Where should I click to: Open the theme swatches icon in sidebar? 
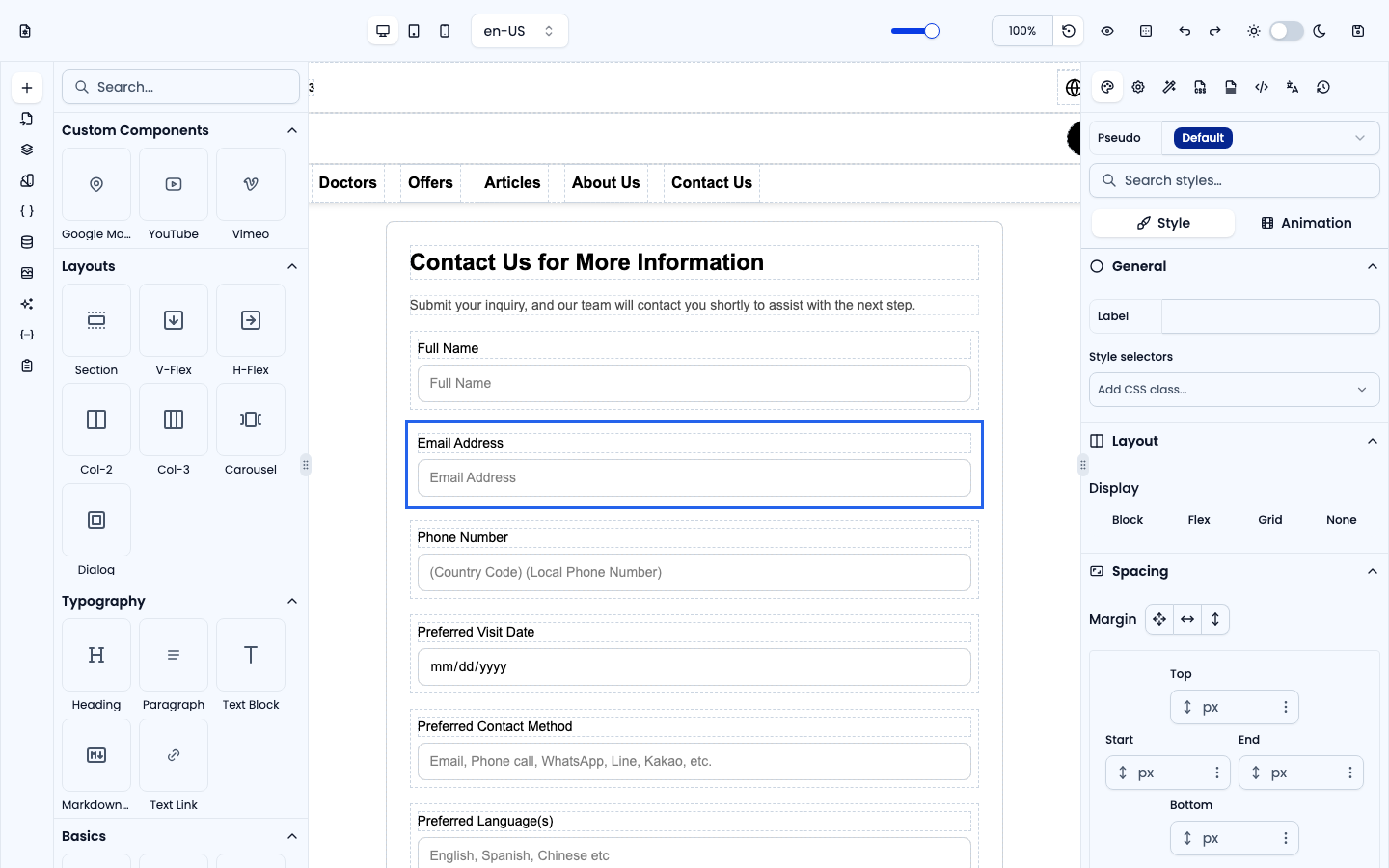point(27,180)
